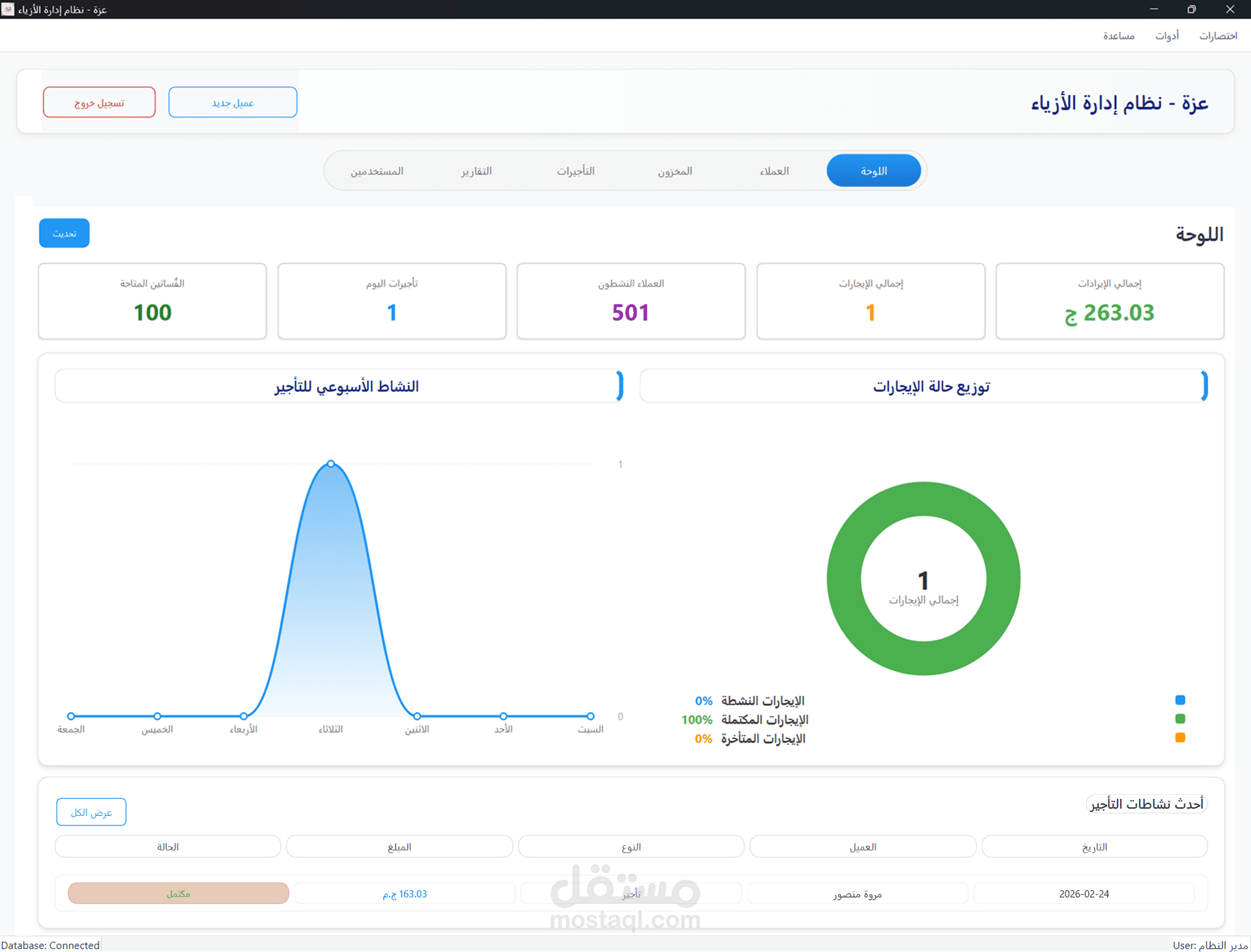Open the التأجيرات tab
Image resolution: width=1251 pixels, height=952 pixels.
point(575,171)
